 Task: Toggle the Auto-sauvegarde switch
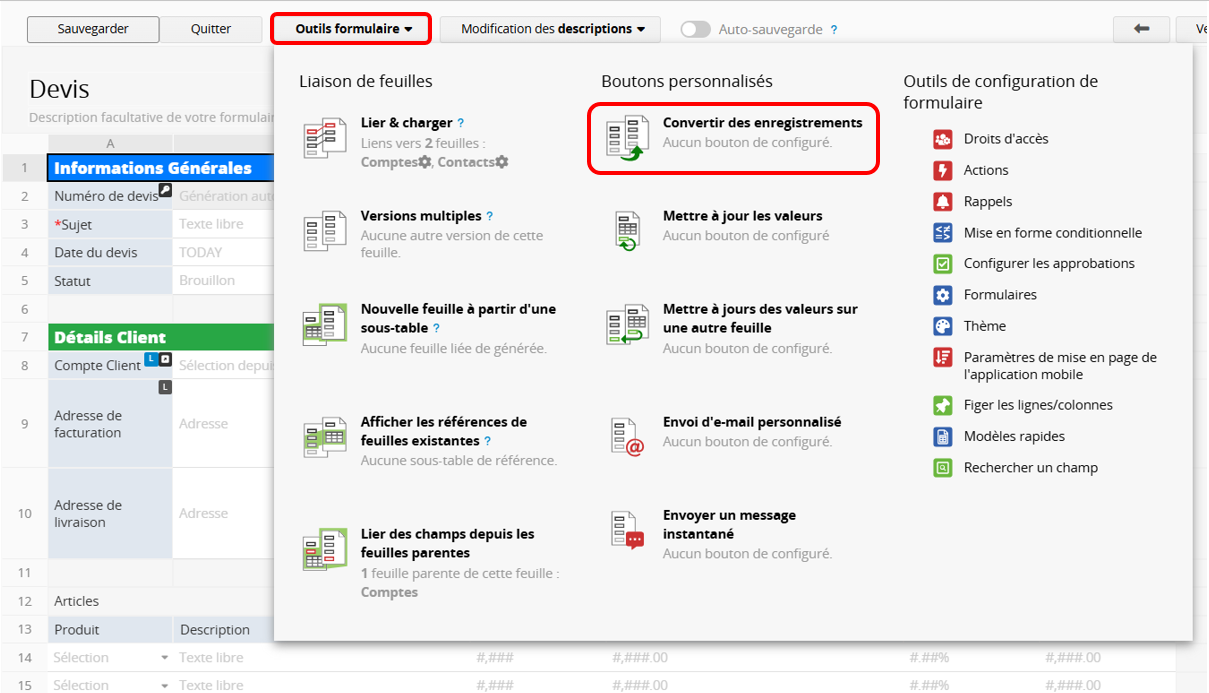tap(695, 30)
